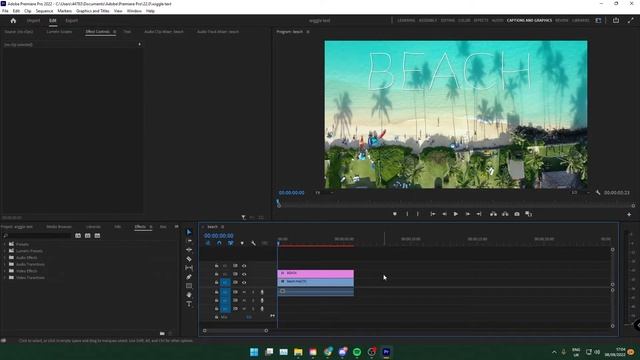Select the Selection tool arrow in toolbar
The width and height of the screenshot is (640, 360).
point(189,232)
